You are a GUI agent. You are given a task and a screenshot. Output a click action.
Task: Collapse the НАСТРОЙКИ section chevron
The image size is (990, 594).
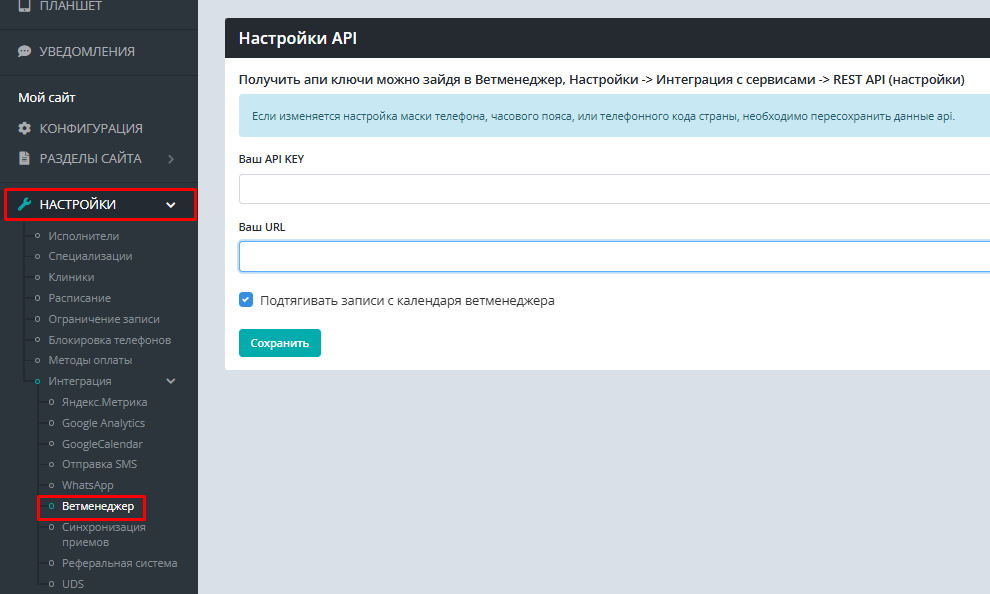click(x=171, y=204)
